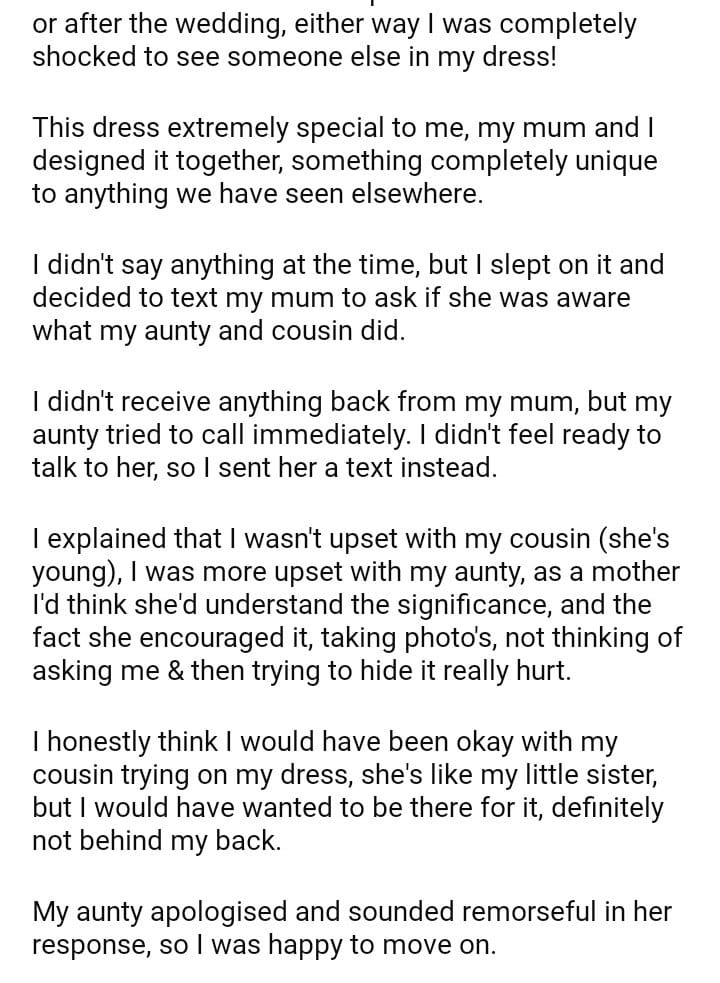Image resolution: width=720 pixels, height=983 pixels.
Task: Click the phrase "taking photo's, not thinking of"
Action: (500, 637)
